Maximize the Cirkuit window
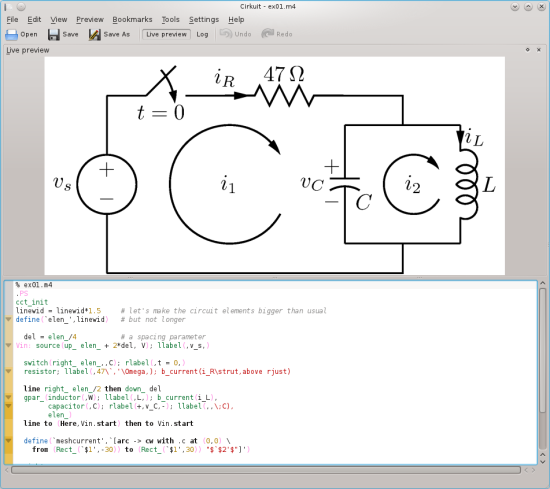550x489 pixels. tap(528, 6)
